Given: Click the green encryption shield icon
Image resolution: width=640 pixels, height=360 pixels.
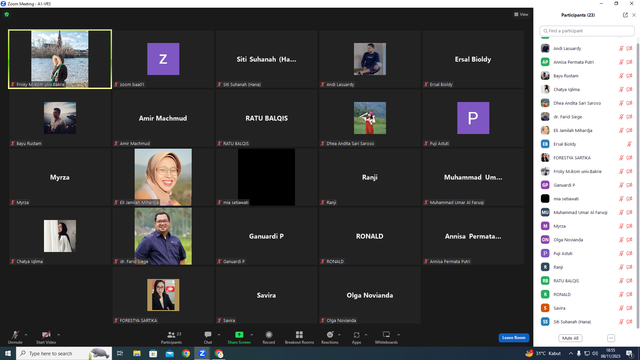Looking at the screenshot, I should [7, 14].
